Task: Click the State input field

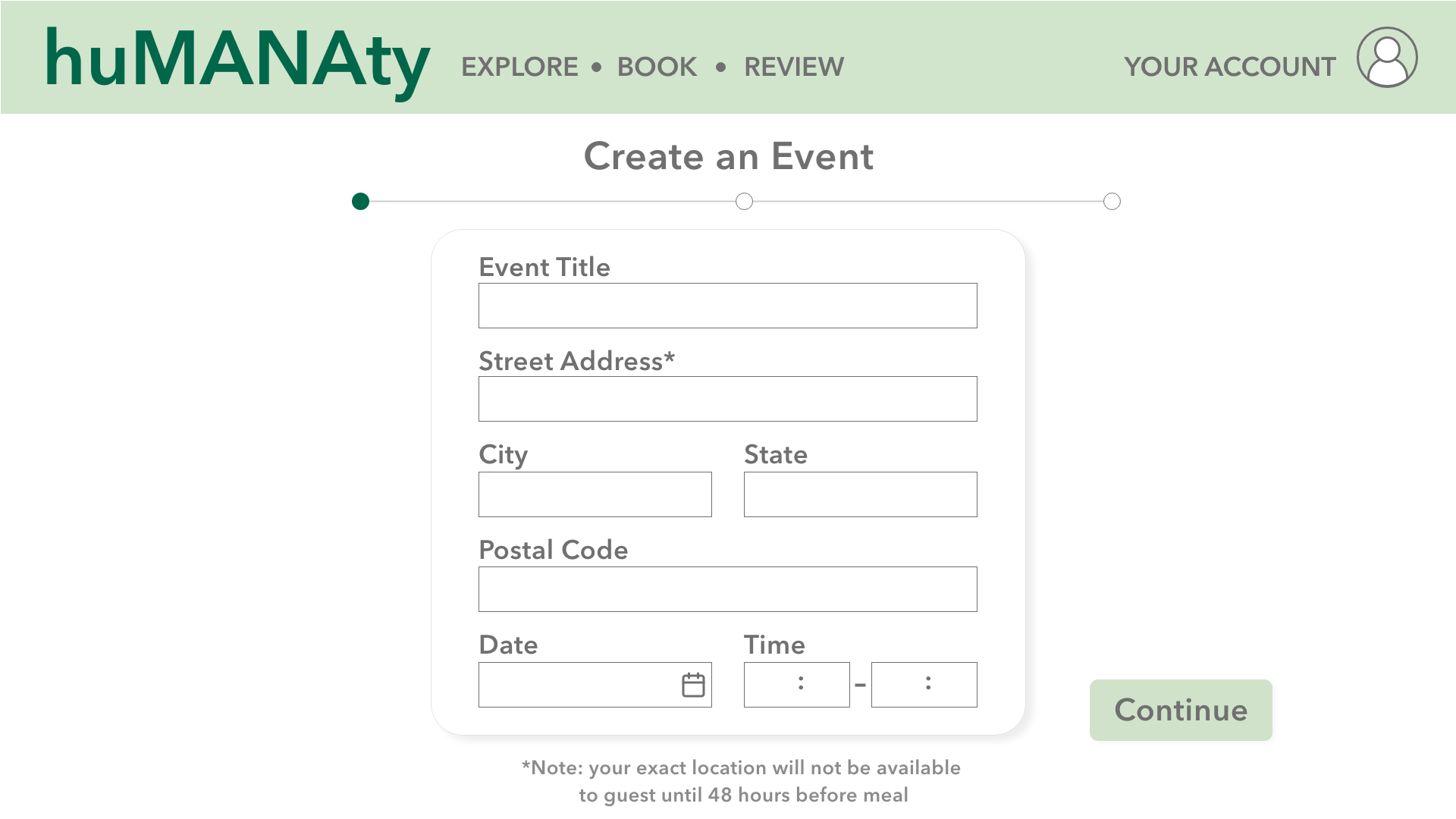Action: [860, 494]
